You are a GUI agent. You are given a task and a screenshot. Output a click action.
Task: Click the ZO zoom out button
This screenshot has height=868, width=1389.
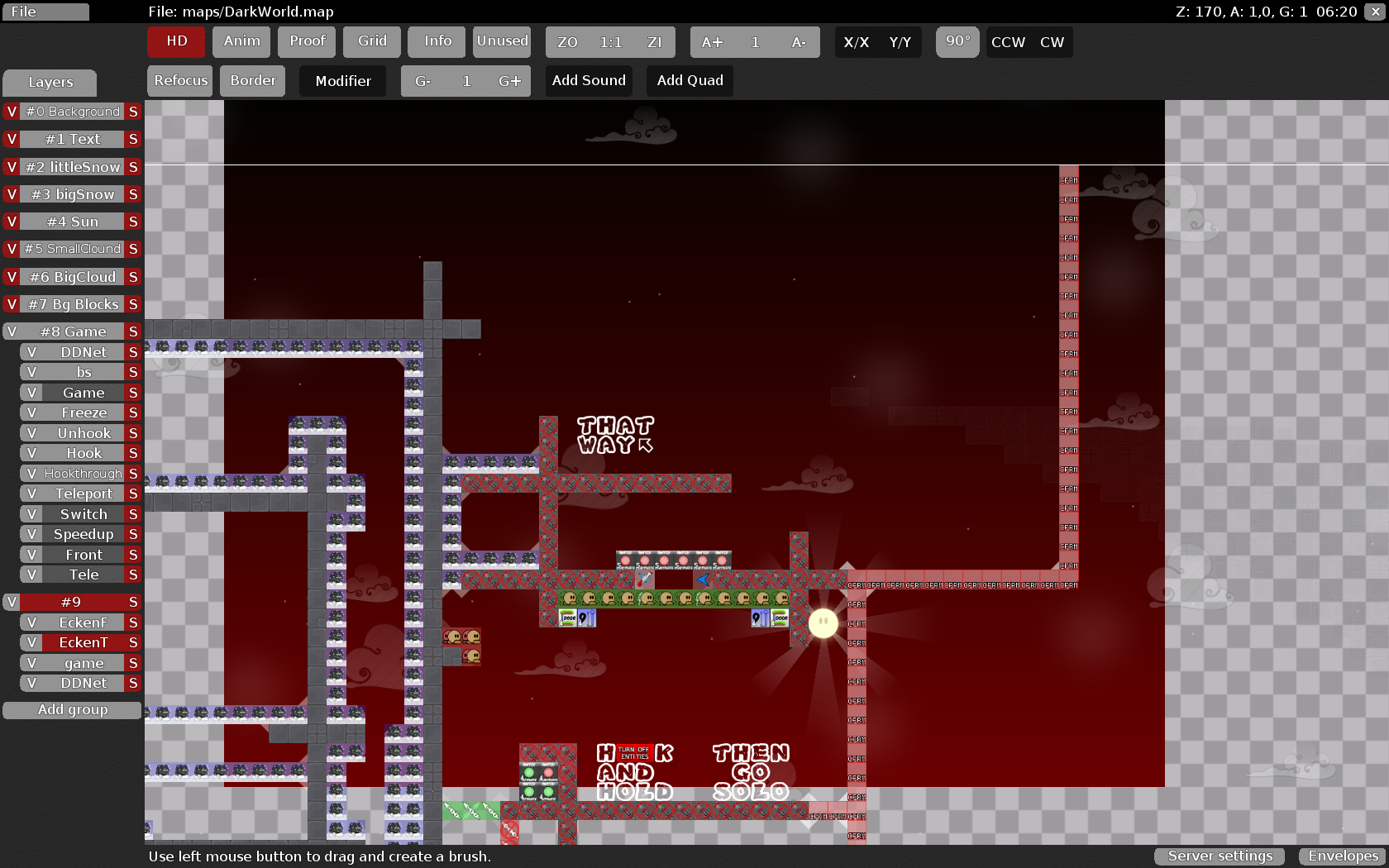click(x=567, y=42)
